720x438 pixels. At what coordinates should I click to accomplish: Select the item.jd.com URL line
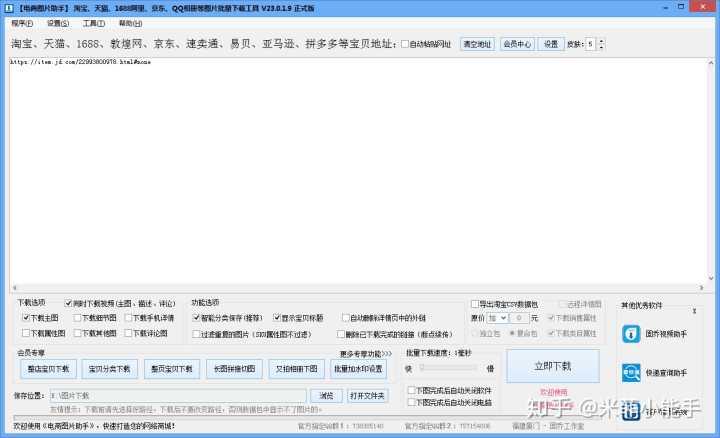[x=80, y=62]
